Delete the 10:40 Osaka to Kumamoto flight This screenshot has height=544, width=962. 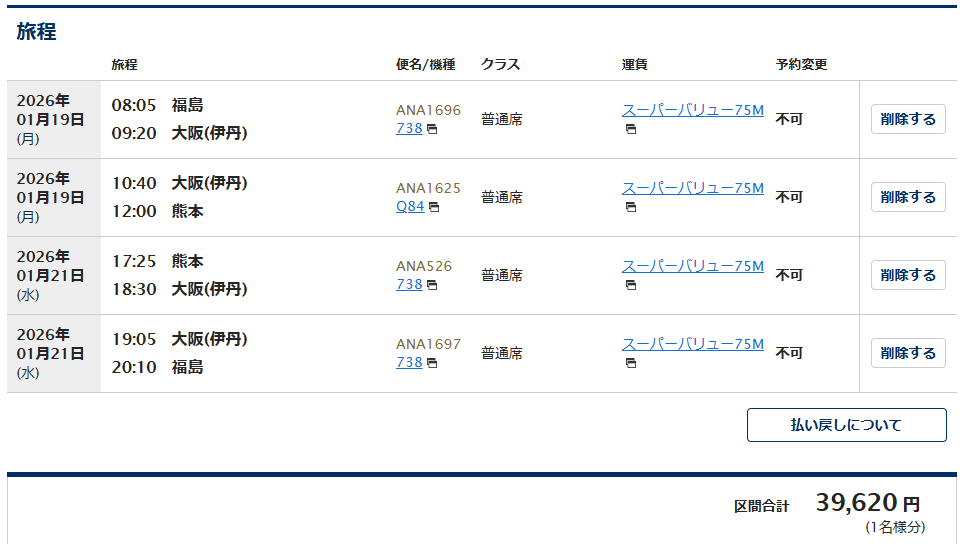click(908, 197)
